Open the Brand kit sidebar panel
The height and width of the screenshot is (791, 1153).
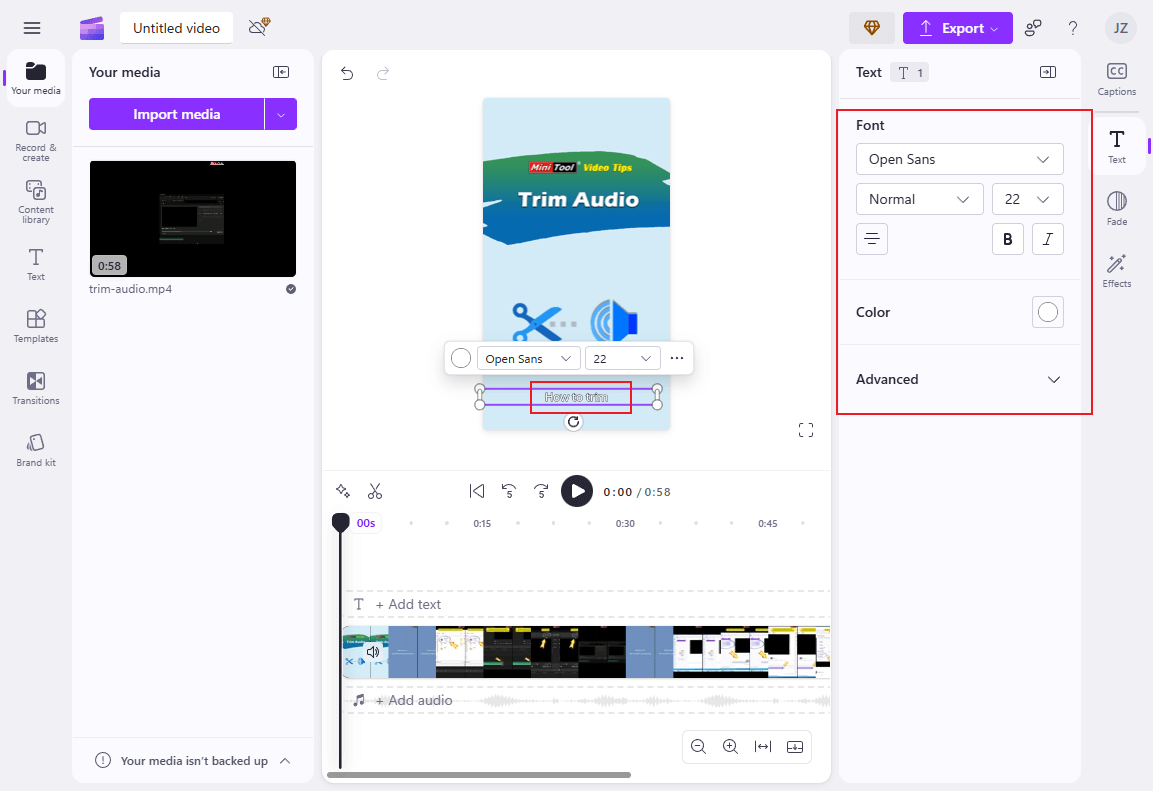point(36,450)
